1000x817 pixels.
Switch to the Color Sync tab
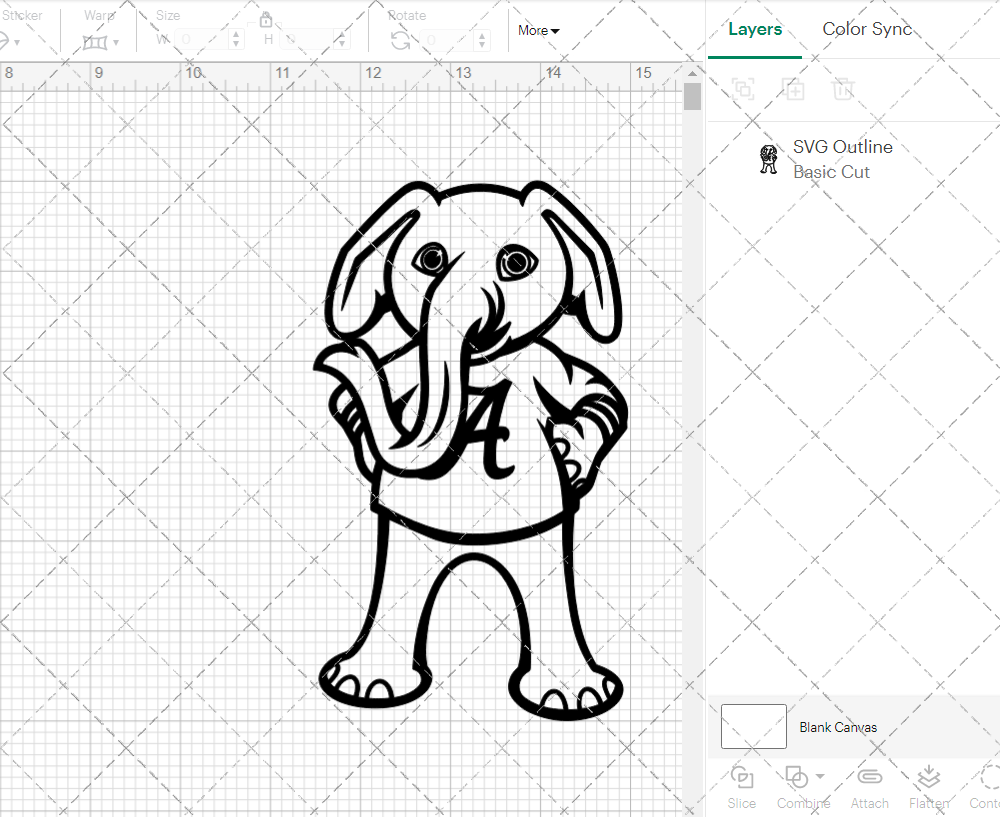coord(867,29)
